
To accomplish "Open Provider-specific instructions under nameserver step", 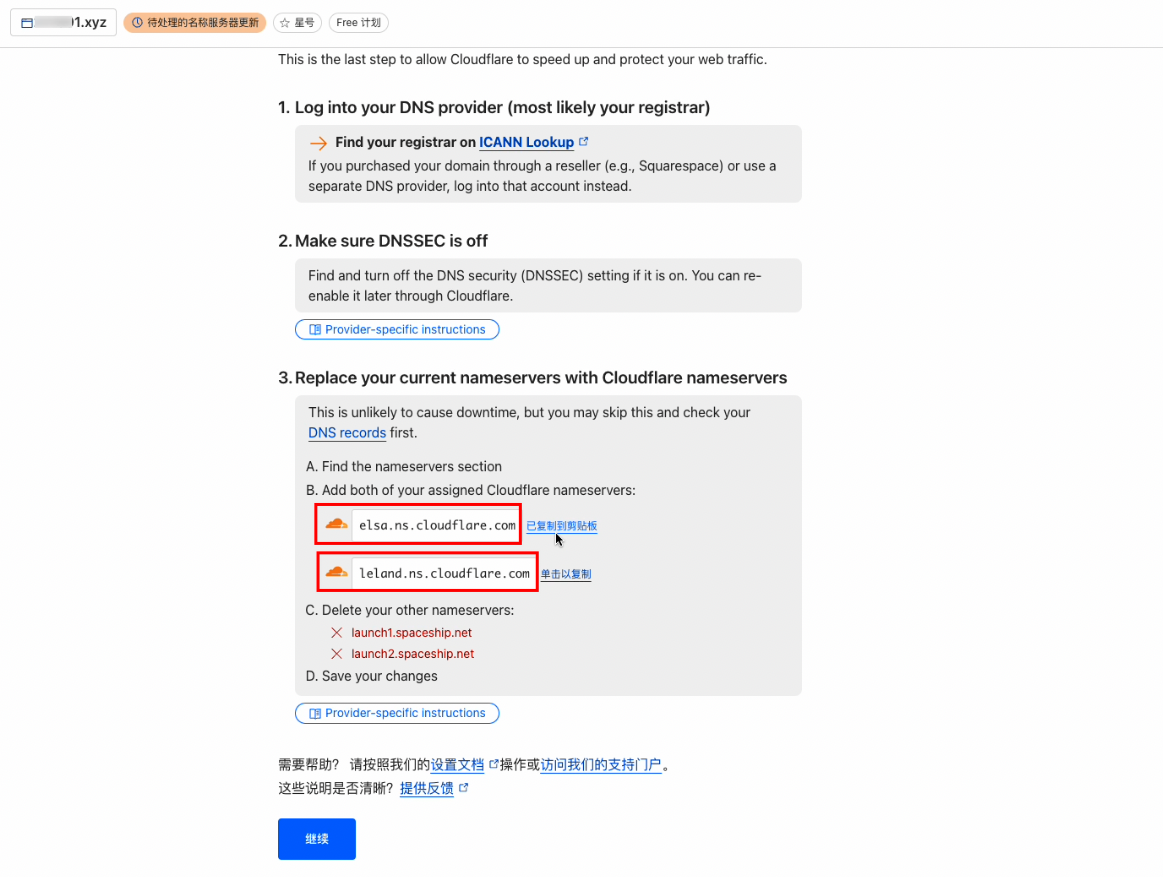I will tap(397, 713).
